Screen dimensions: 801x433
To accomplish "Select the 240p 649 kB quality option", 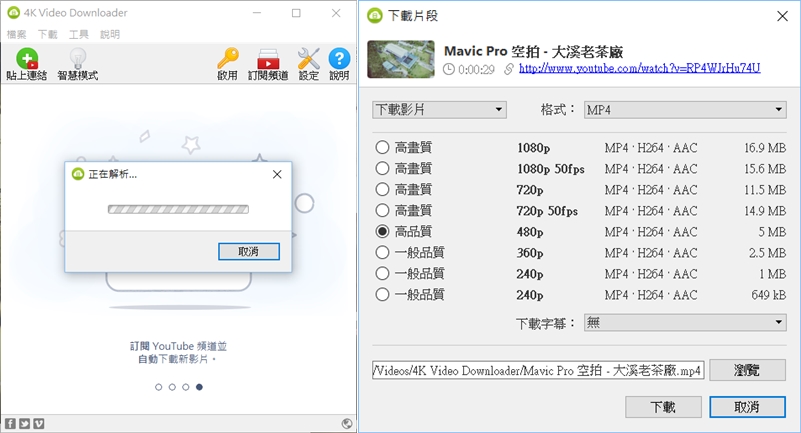I will click(382, 294).
